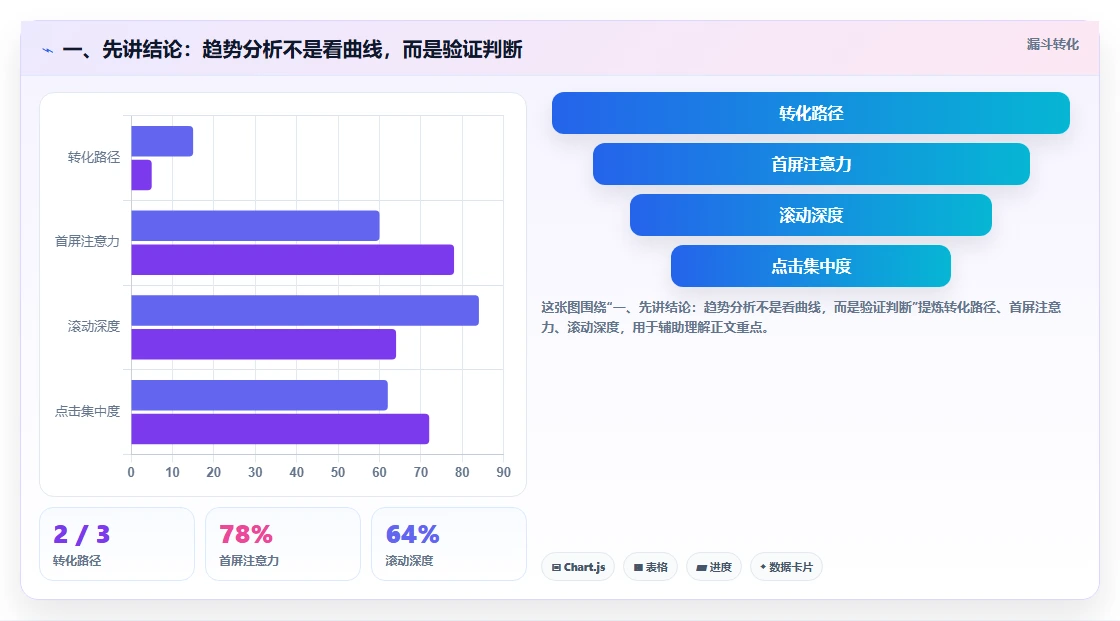Open the Chart.js chip
This screenshot has height=621, width=1120.
(578, 567)
